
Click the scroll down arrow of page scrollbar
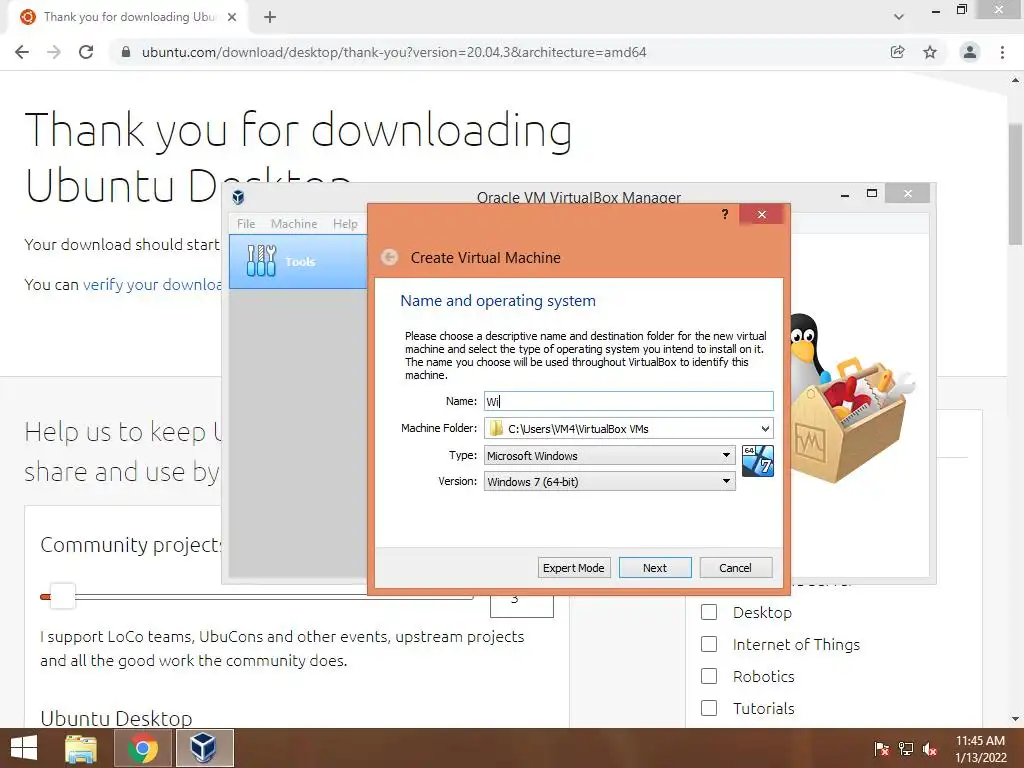coord(1016,720)
